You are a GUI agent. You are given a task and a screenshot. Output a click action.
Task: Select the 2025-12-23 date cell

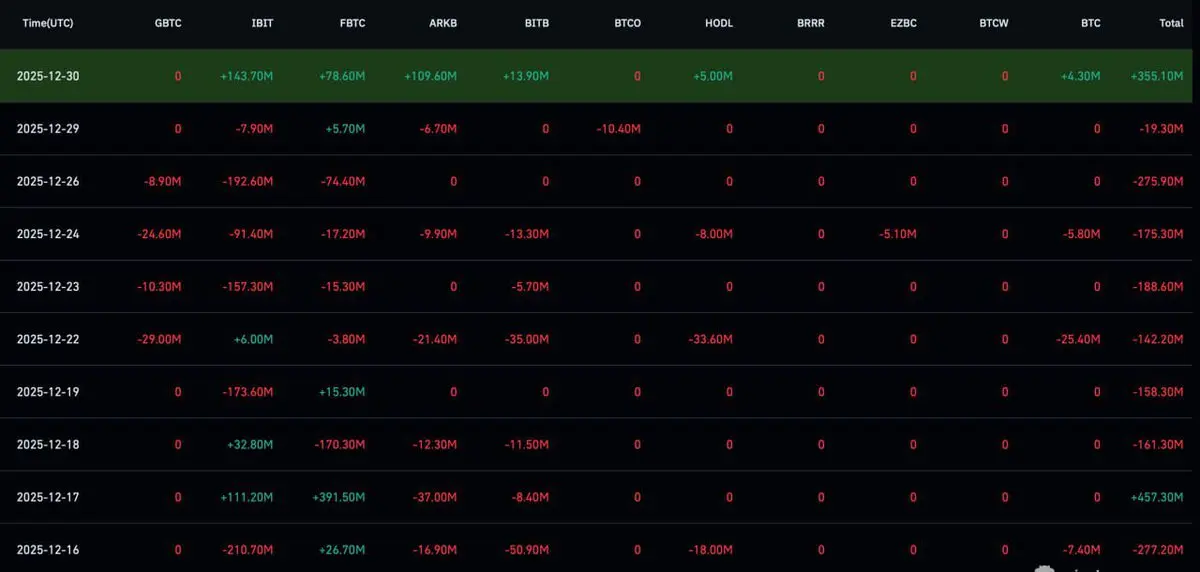(x=48, y=287)
